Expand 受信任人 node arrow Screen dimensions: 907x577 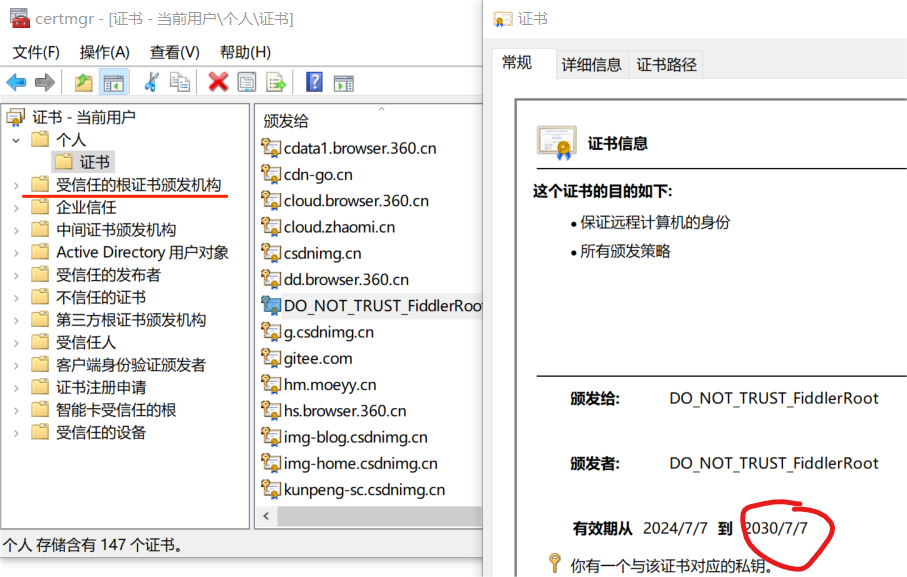pos(16,343)
